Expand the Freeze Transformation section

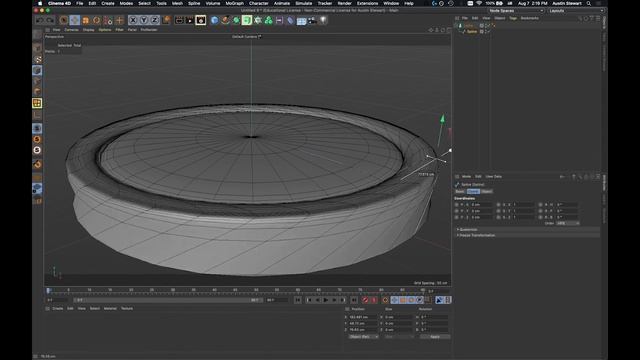tap(528, 236)
